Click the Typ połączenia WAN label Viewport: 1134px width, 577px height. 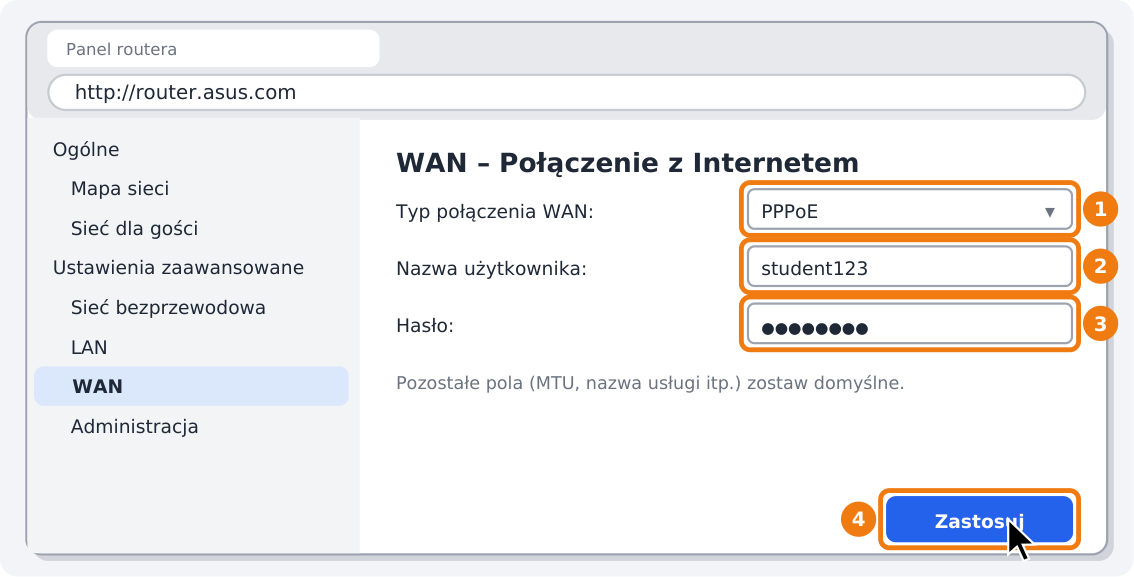[495, 212]
